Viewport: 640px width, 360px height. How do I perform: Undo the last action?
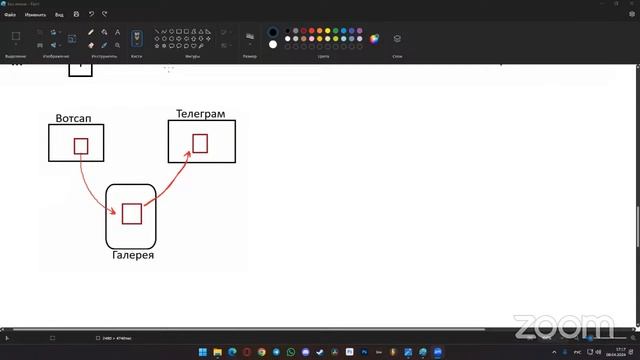point(91,14)
